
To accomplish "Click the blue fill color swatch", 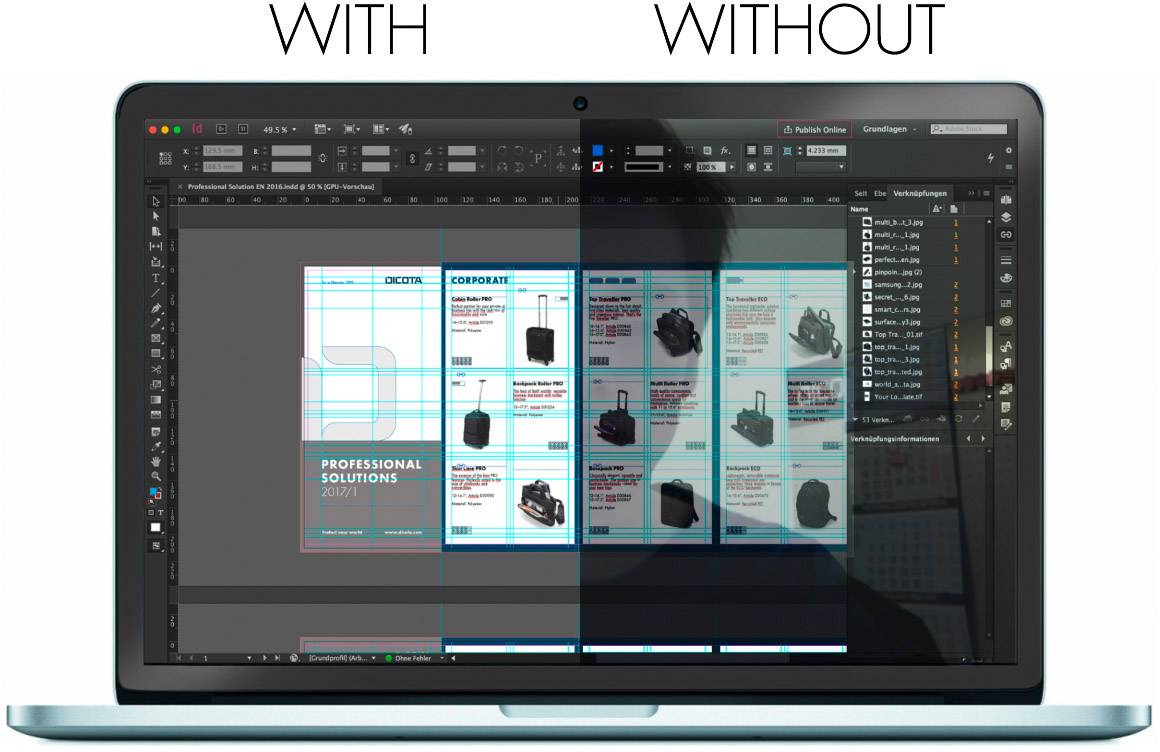I will pos(598,150).
